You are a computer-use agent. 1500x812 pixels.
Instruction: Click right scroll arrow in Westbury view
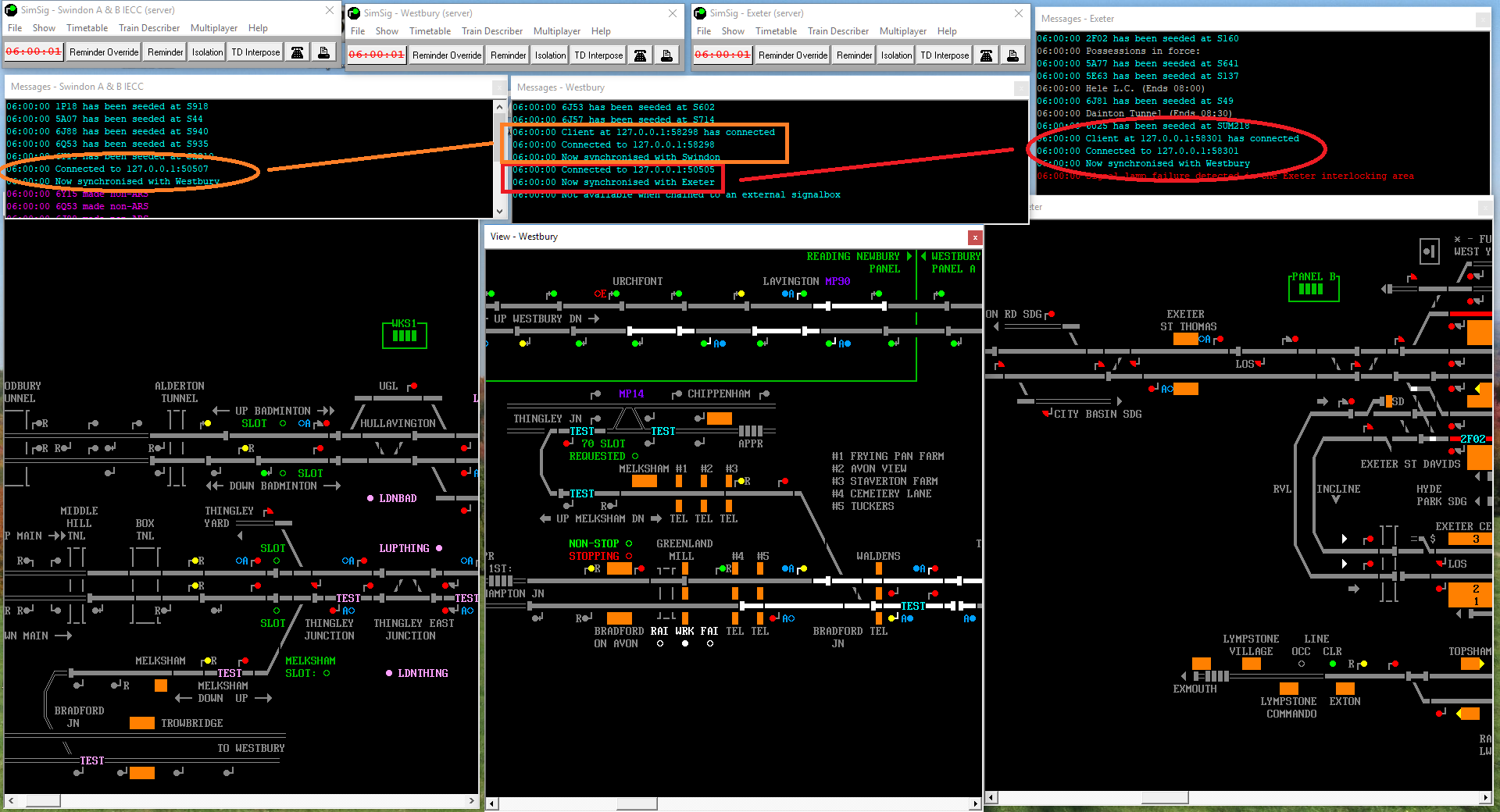976,803
